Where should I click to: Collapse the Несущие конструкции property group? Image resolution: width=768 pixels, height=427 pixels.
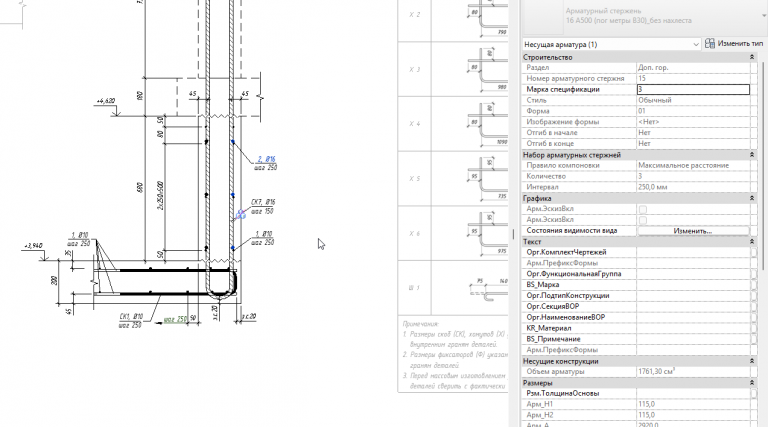[x=752, y=361]
